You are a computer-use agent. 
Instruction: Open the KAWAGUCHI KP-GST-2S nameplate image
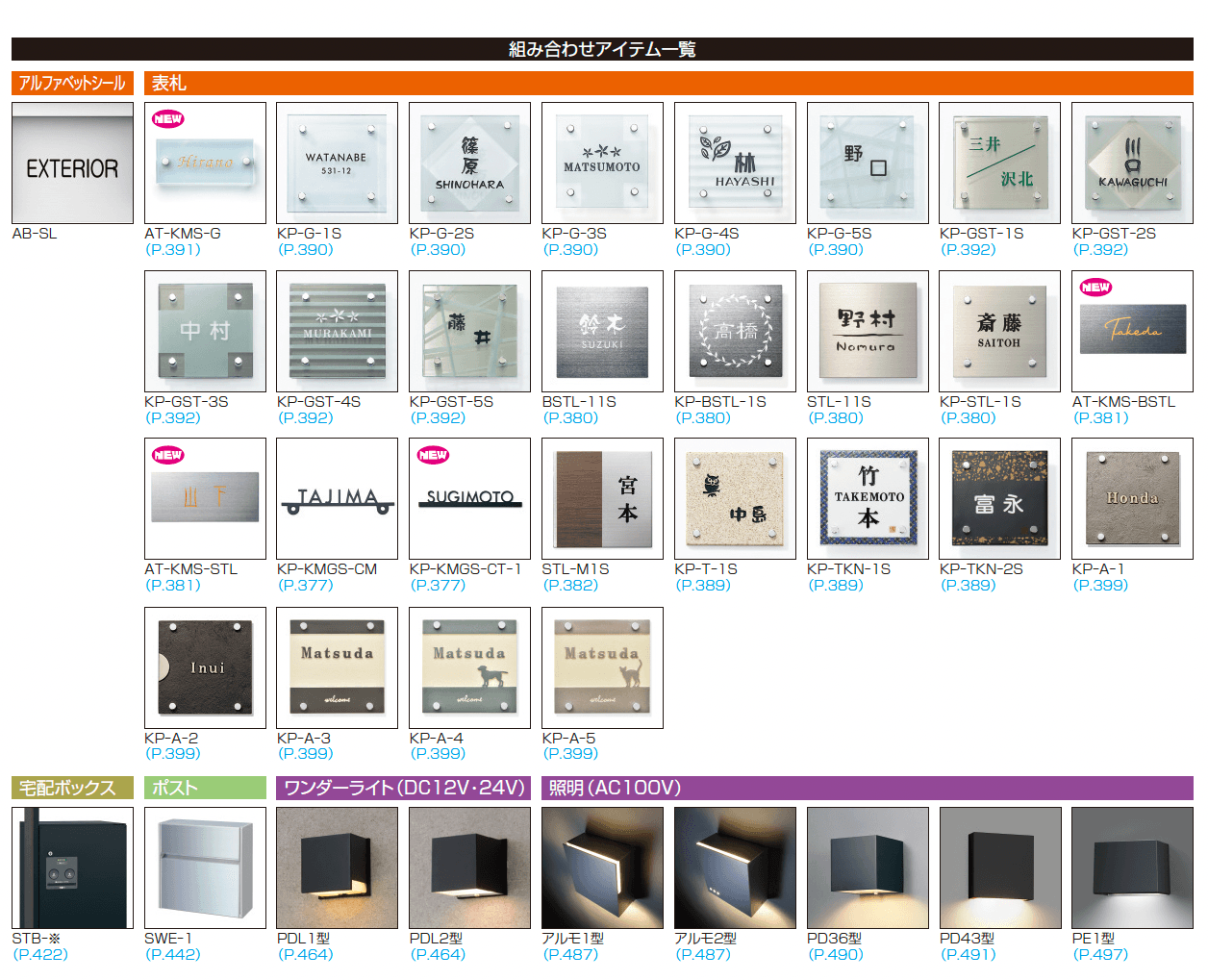tap(1132, 163)
